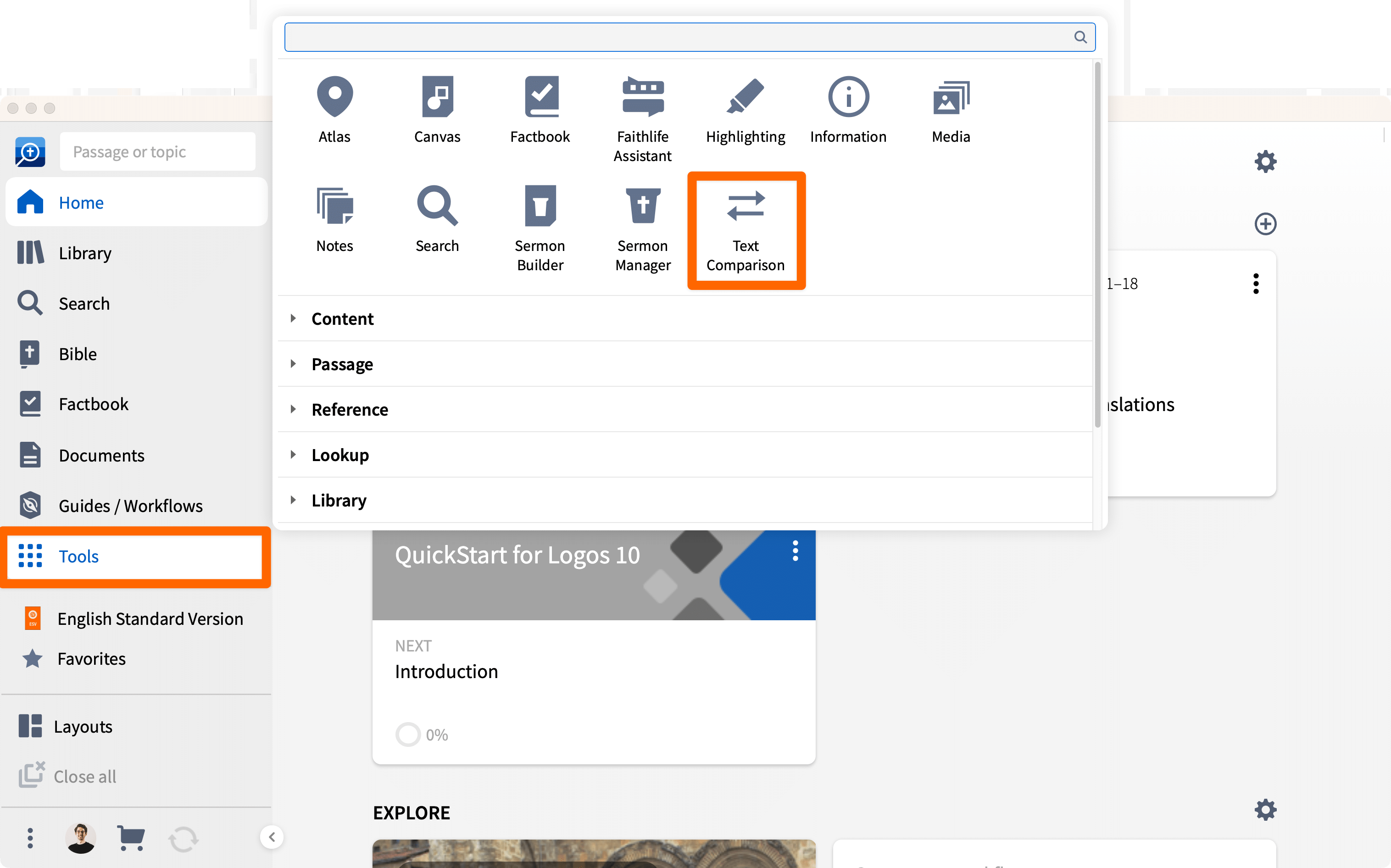Screen dimensions: 1391x868
Task: Open dashboard settings gear at top
Action: point(1265,161)
